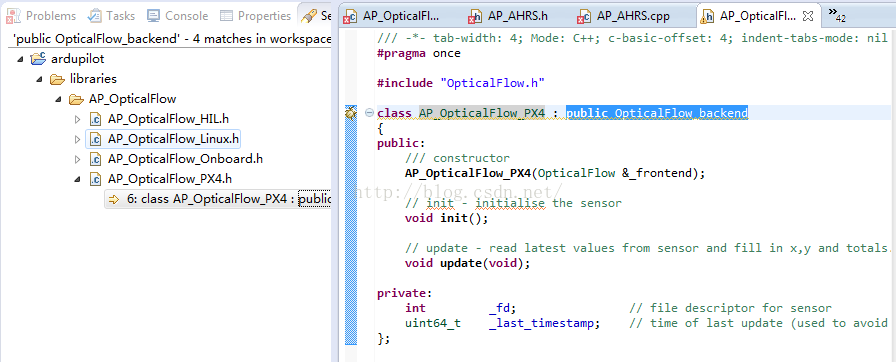Click the AP_OpticalFlow_Onboard.h file icon

95,159
